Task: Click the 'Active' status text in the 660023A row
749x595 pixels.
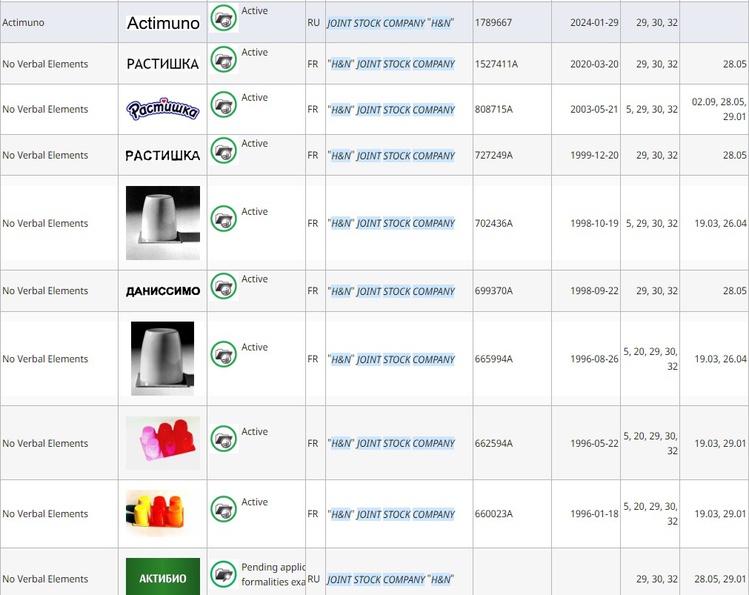Action: (255, 502)
